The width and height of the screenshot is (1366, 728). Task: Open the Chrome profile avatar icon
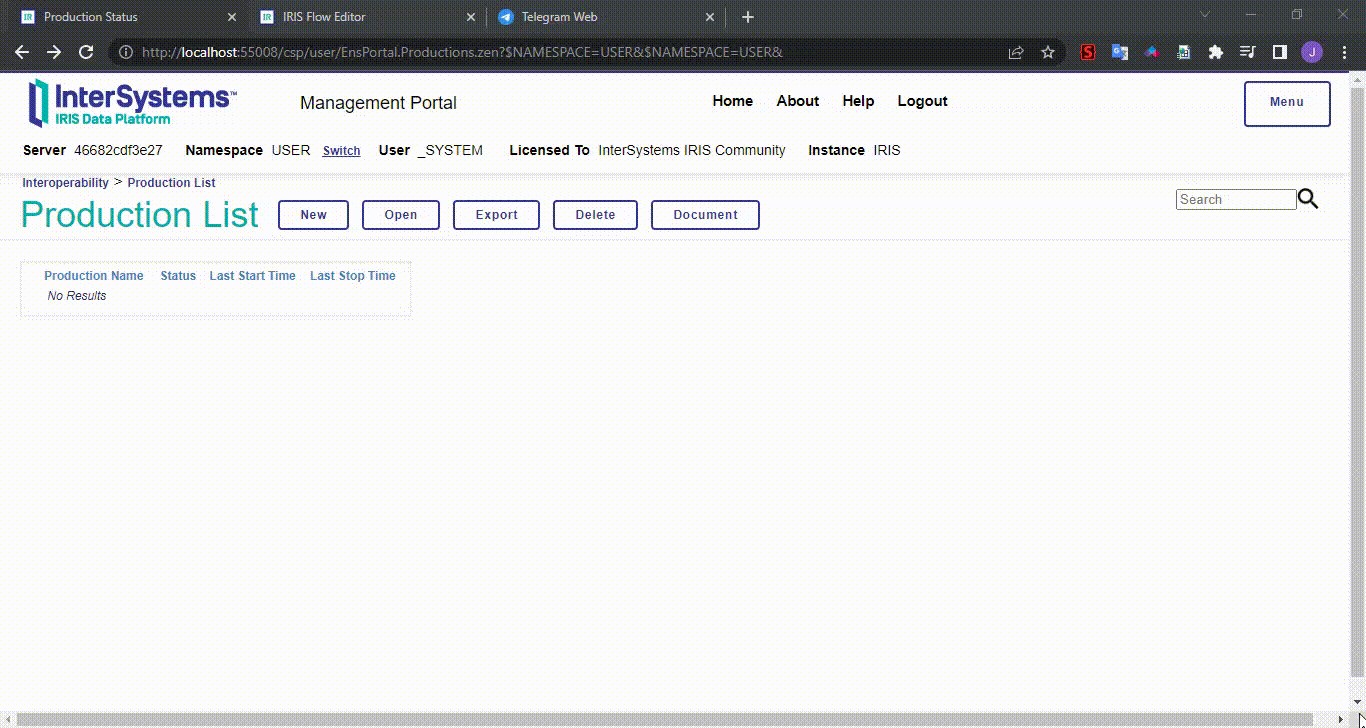1311,51
